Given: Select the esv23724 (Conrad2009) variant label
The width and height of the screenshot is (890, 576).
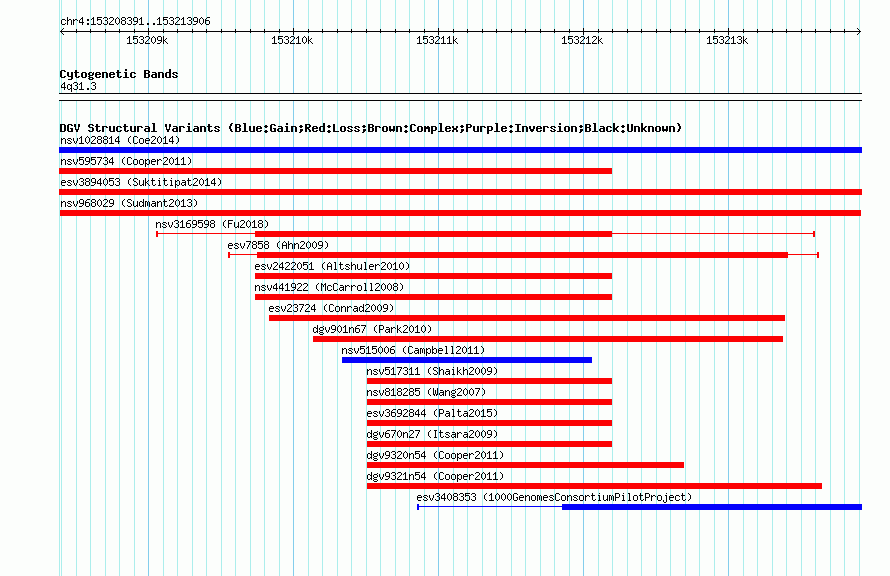Looking at the screenshot, I should click(331, 308).
